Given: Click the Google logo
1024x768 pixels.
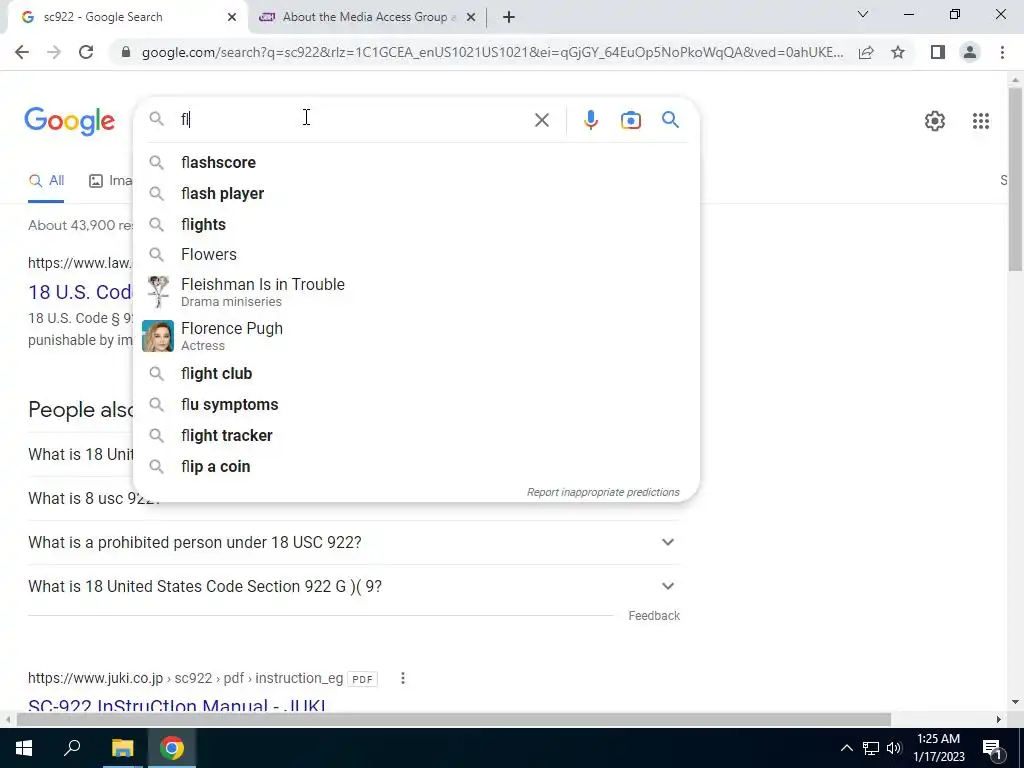Looking at the screenshot, I should pyautogui.click(x=70, y=121).
